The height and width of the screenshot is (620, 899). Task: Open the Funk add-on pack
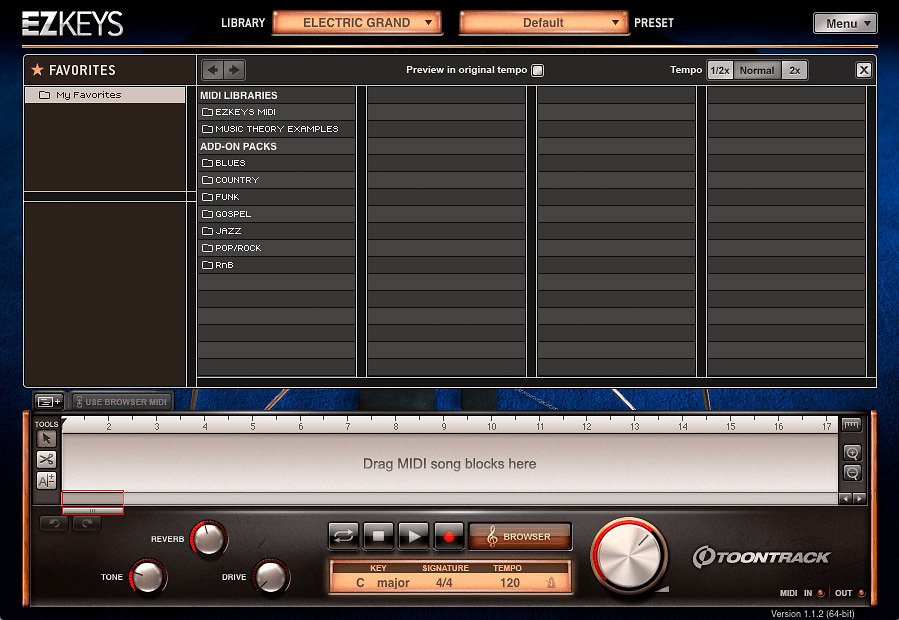point(276,197)
